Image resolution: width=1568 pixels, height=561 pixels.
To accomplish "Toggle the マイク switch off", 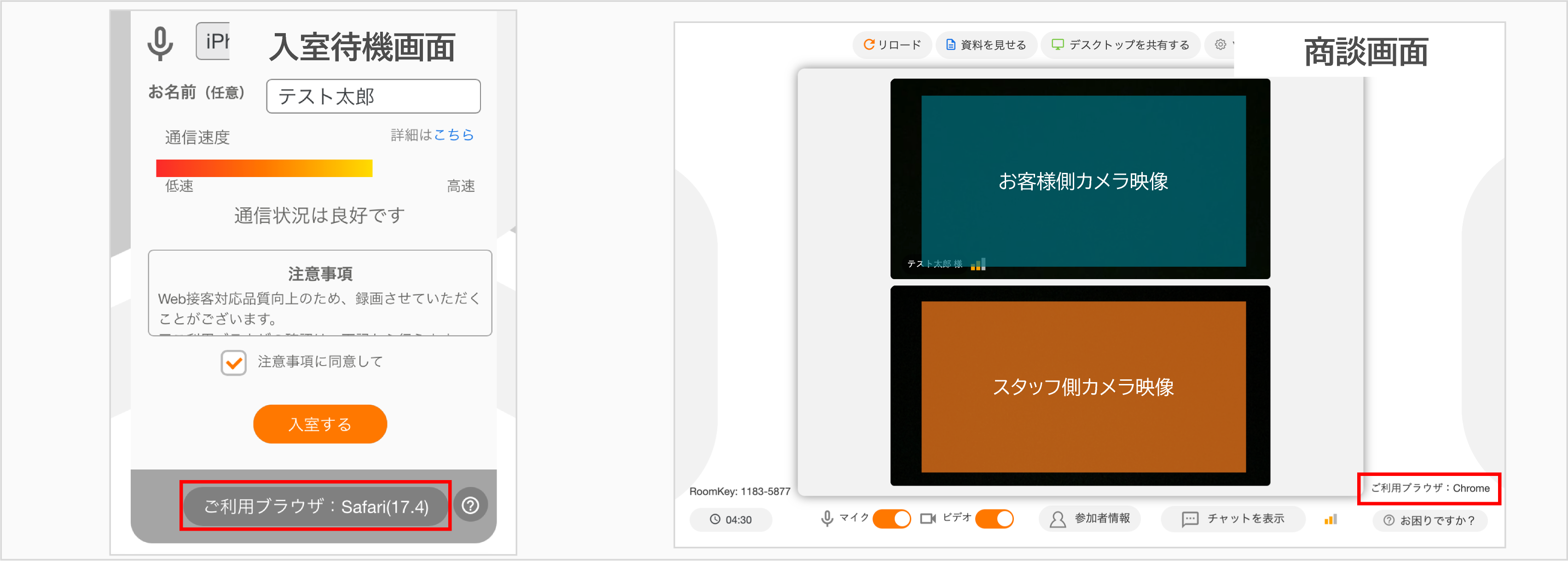I will pyautogui.click(x=892, y=518).
